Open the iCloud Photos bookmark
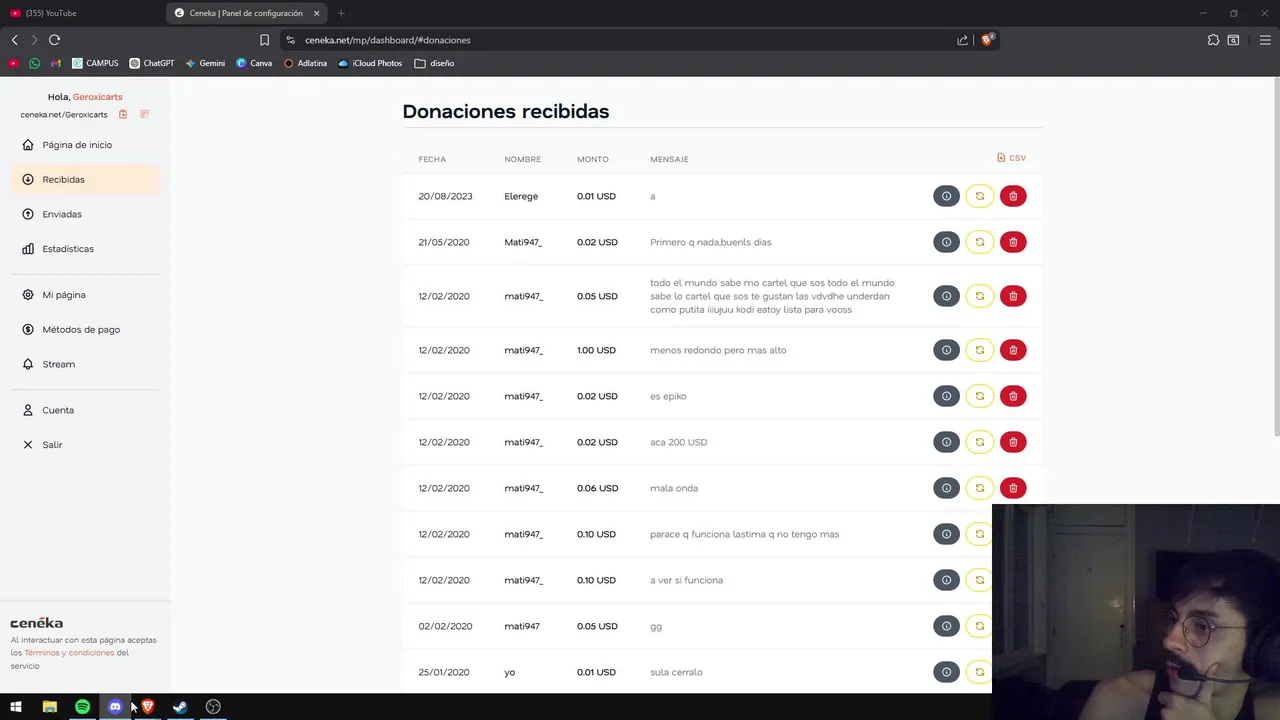This screenshot has width=1280, height=720. 370,63
